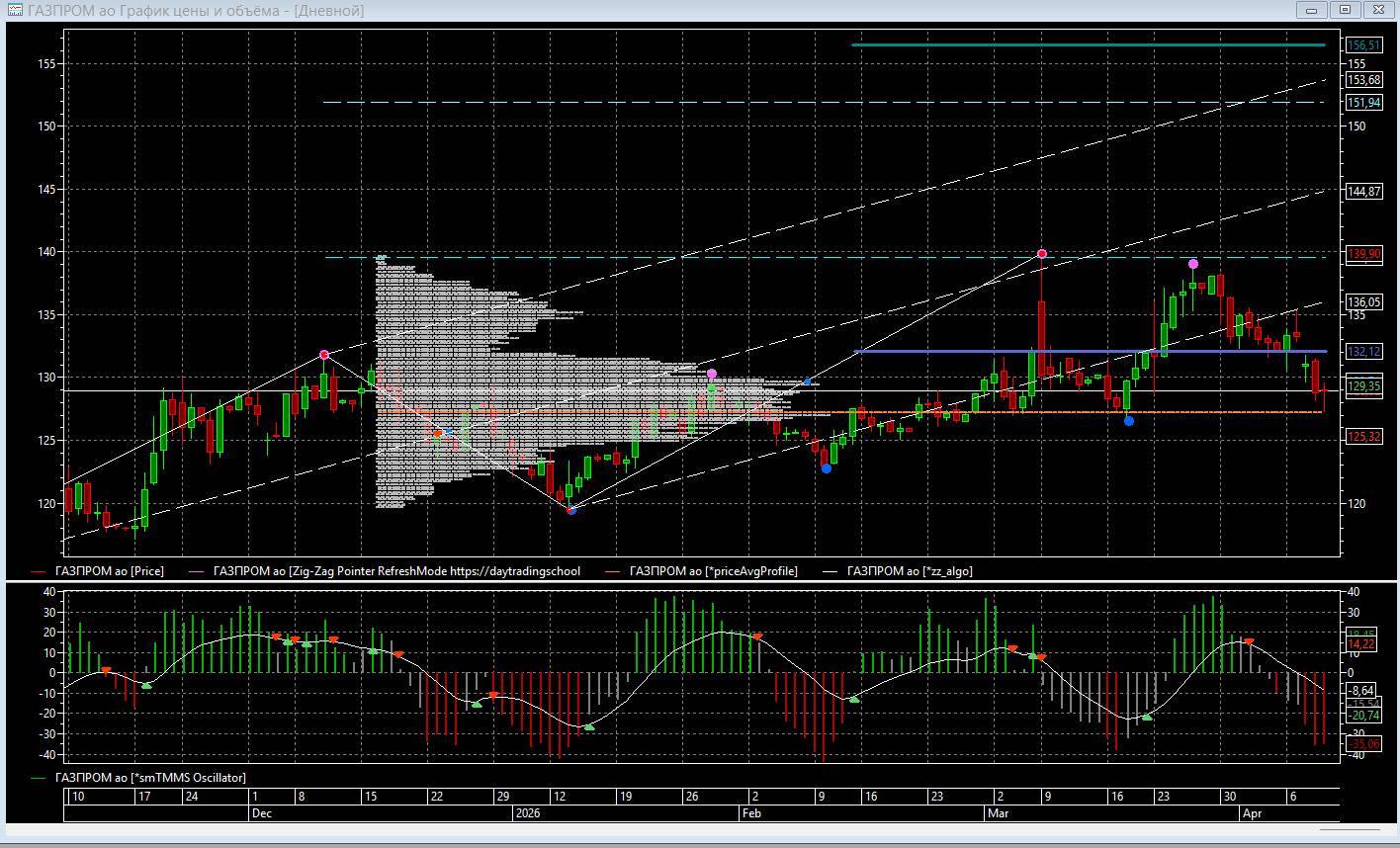The image size is (1400, 848).
Task: Select the [*zz_algo] legend entry
Action: [910, 571]
